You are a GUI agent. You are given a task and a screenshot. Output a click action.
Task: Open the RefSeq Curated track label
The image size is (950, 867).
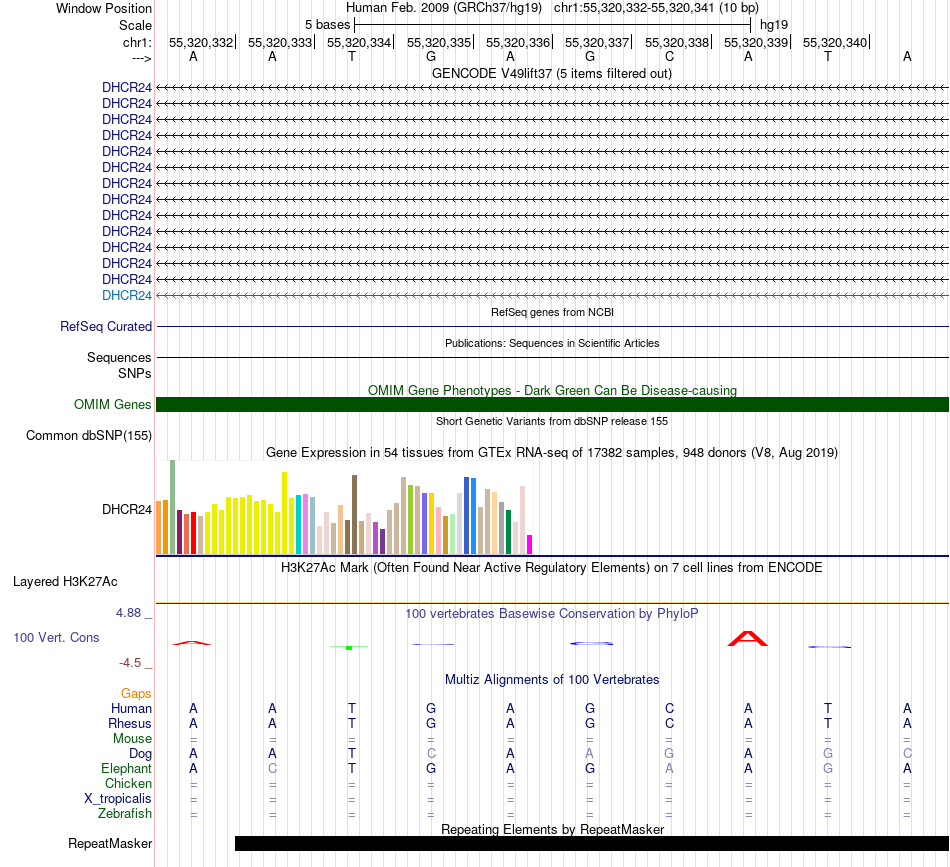coord(106,327)
